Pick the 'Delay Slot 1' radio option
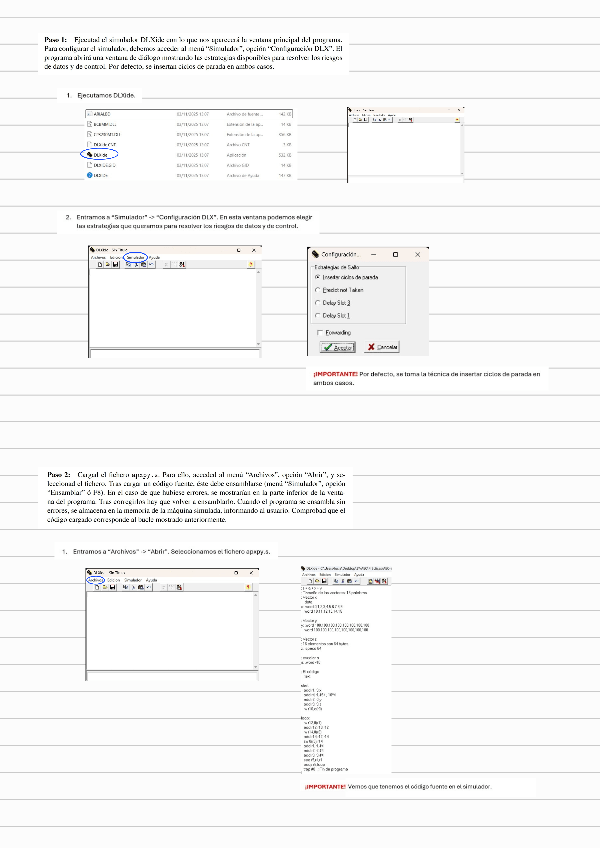The height and width of the screenshot is (848, 600). (317, 315)
